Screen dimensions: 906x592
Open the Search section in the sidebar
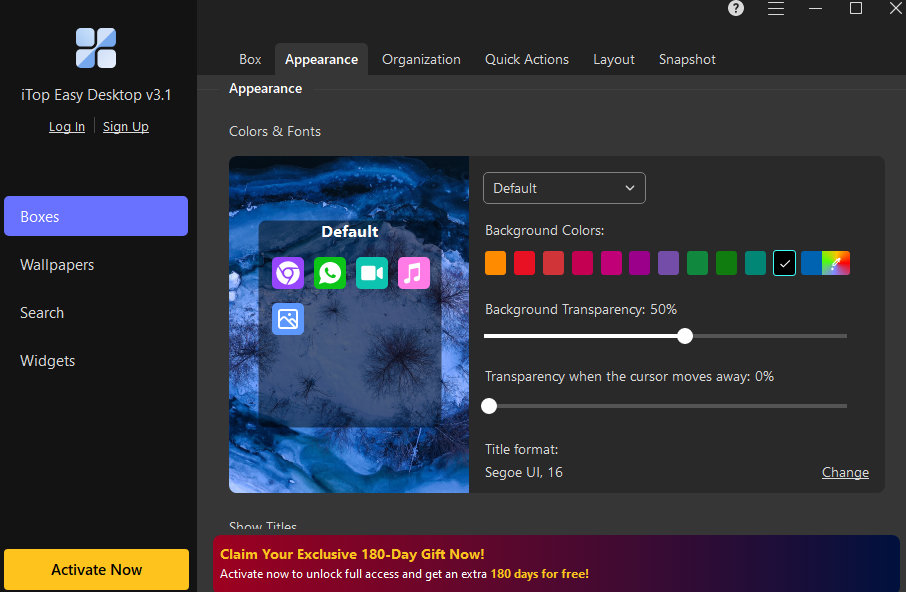[42, 312]
